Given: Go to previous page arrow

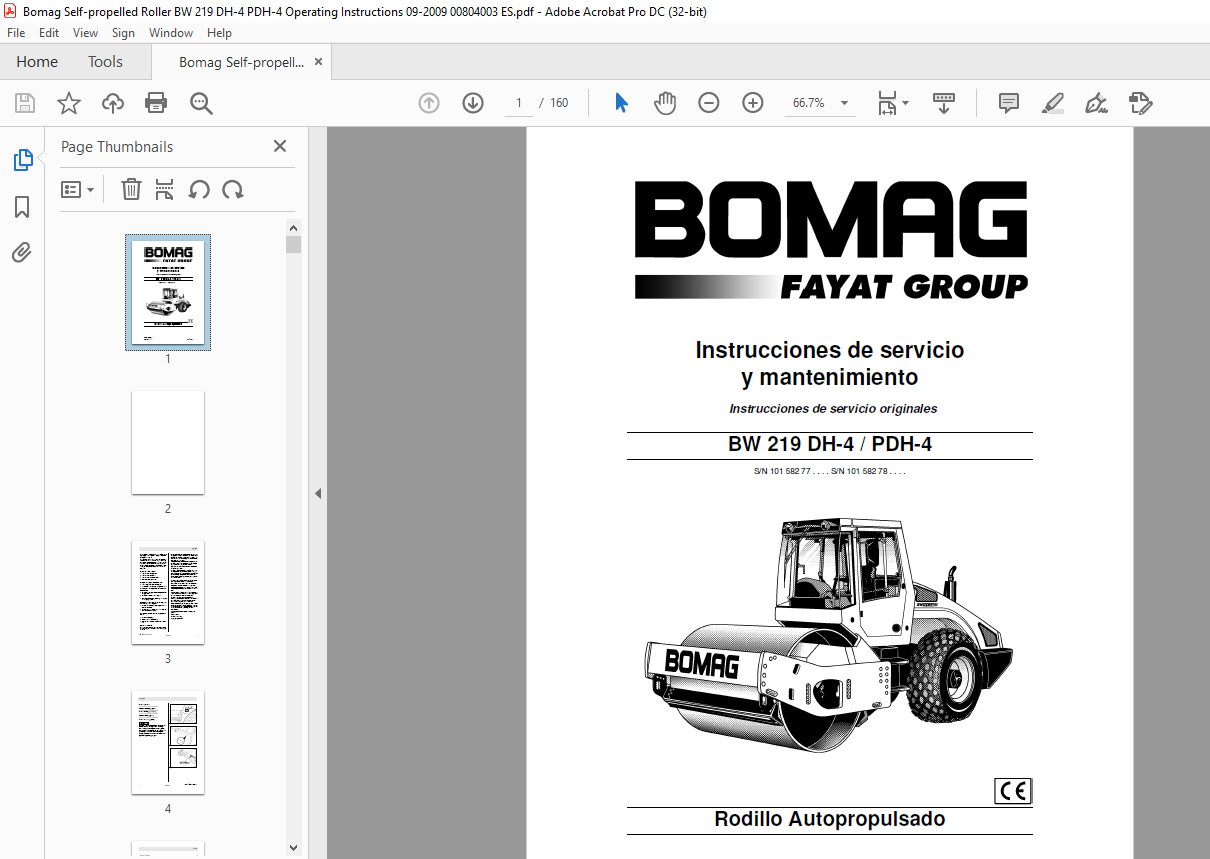Looking at the screenshot, I should coord(429,103).
